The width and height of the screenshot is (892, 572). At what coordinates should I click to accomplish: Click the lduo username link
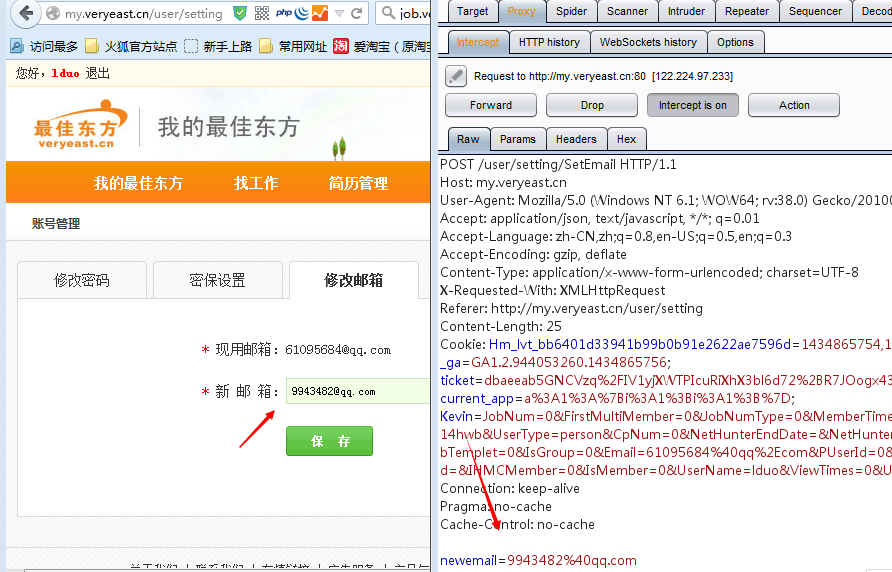point(65,73)
